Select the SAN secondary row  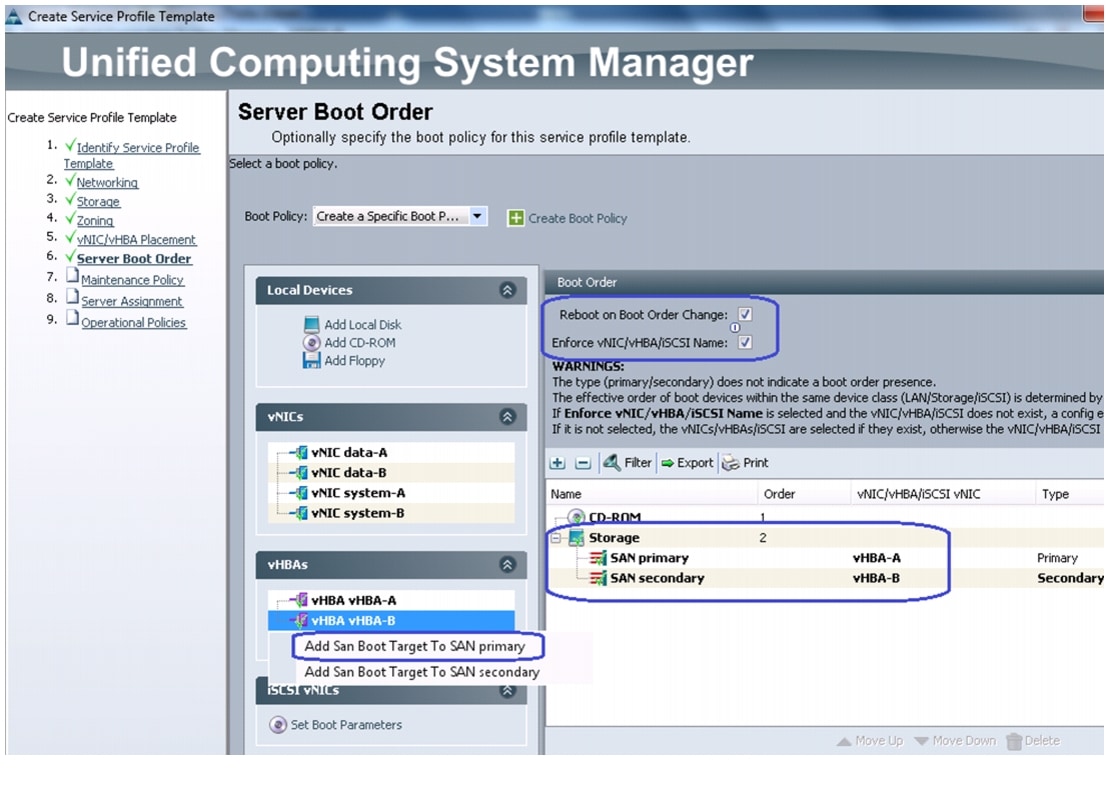[825, 578]
